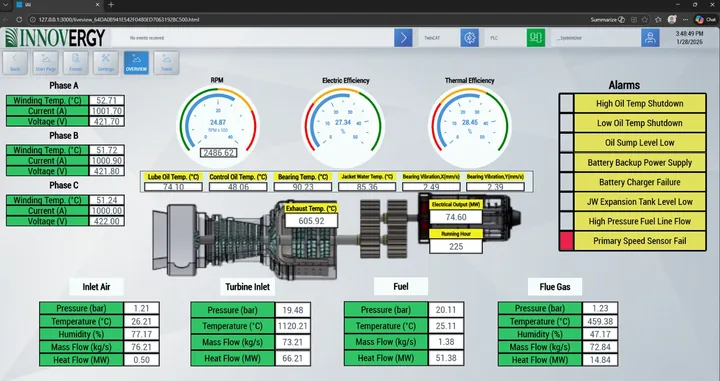
Task: Click the Exhaust Temp value 605.92
Action: pyautogui.click(x=311, y=221)
